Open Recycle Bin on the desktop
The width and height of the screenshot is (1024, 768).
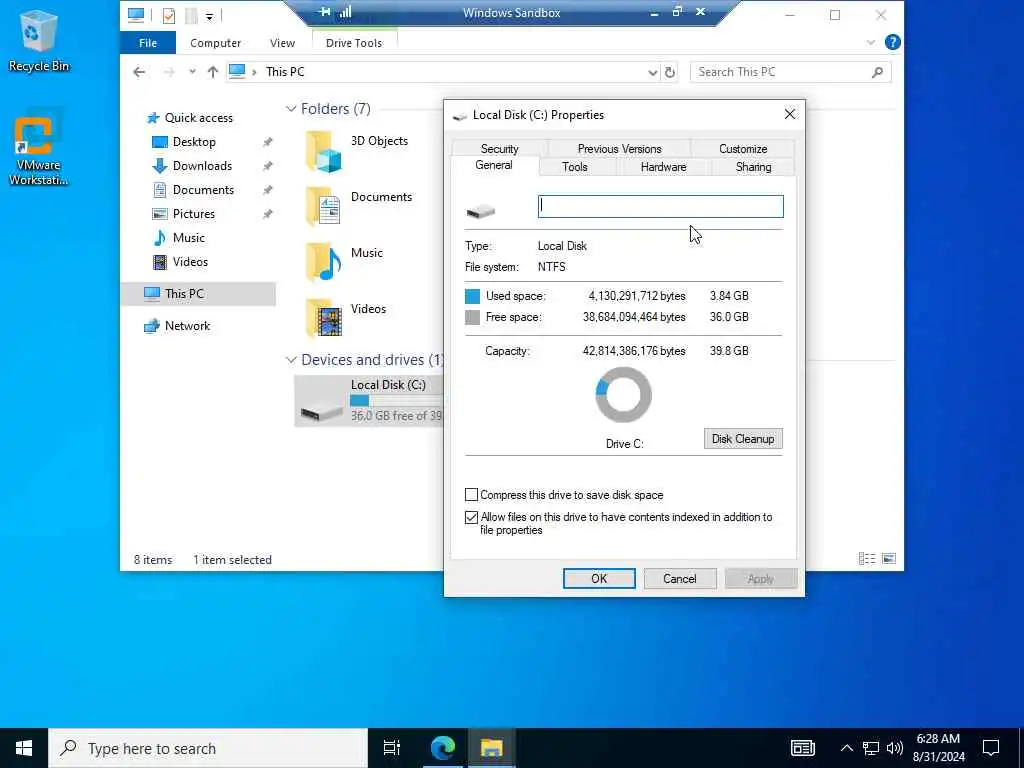click(x=39, y=40)
